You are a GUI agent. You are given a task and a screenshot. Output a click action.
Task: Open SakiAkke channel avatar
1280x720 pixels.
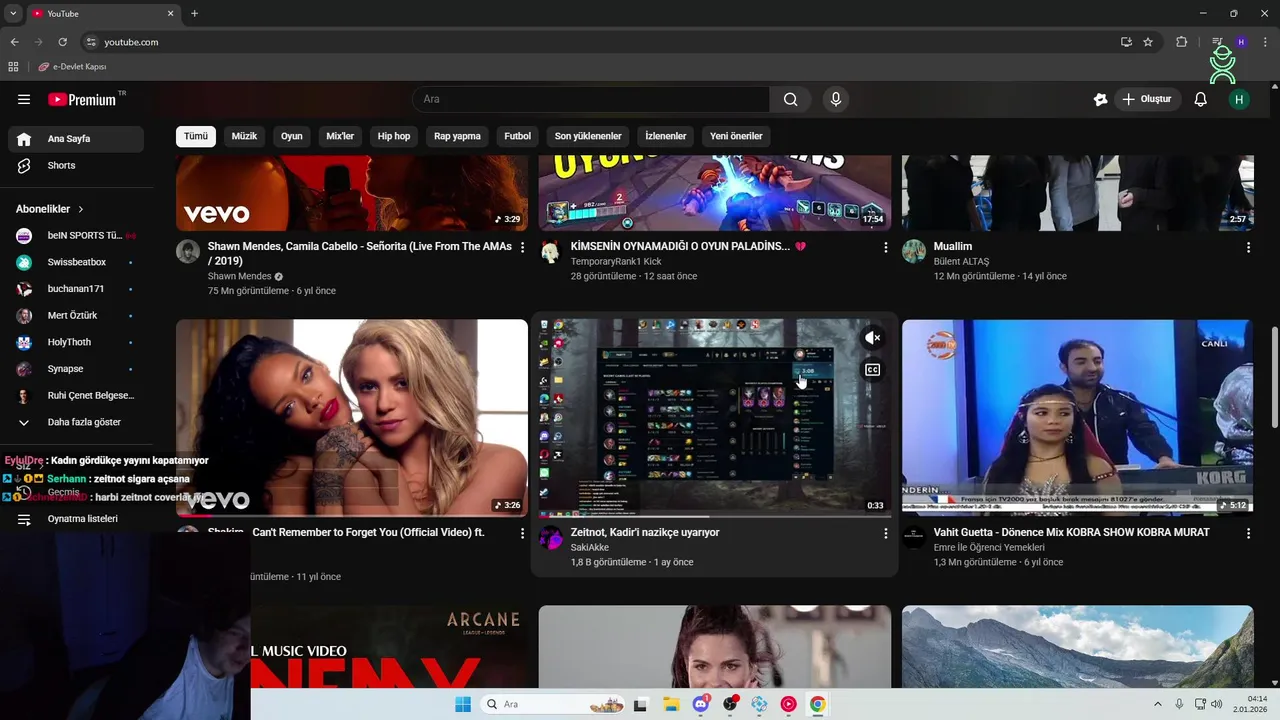(551, 538)
